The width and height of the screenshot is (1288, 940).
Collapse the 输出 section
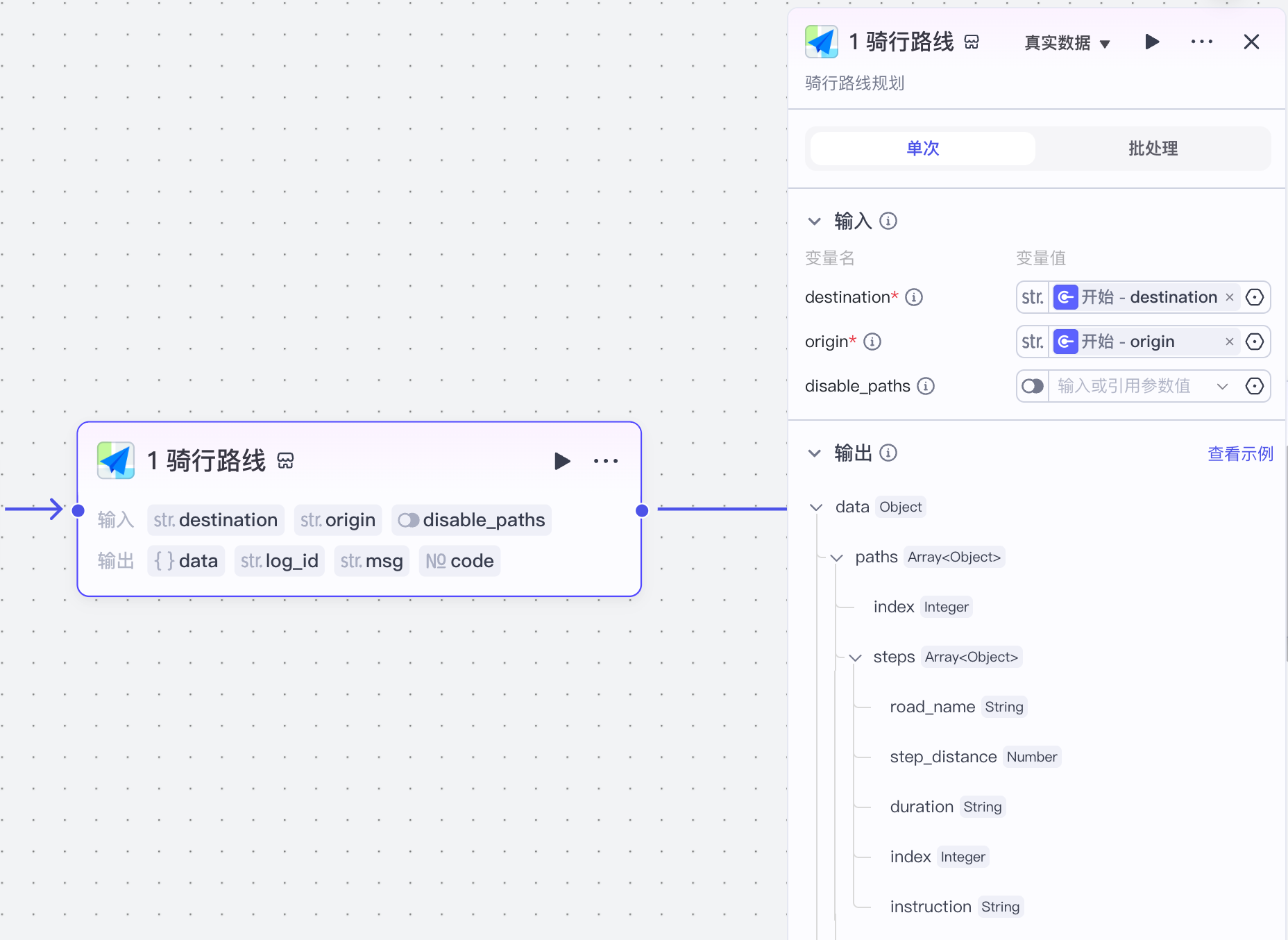(x=815, y=453)
